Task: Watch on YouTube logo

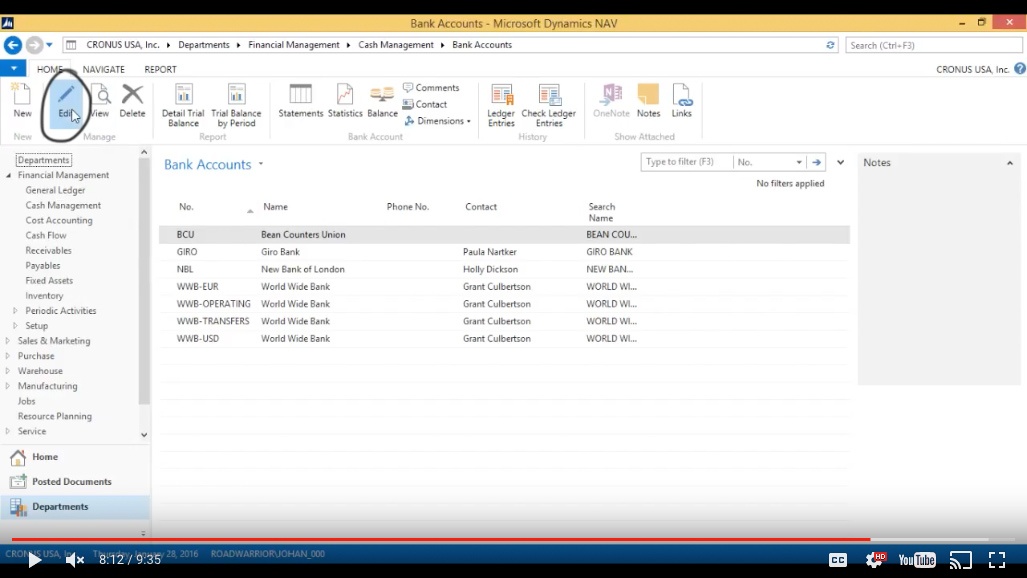Action: [917, 560]
